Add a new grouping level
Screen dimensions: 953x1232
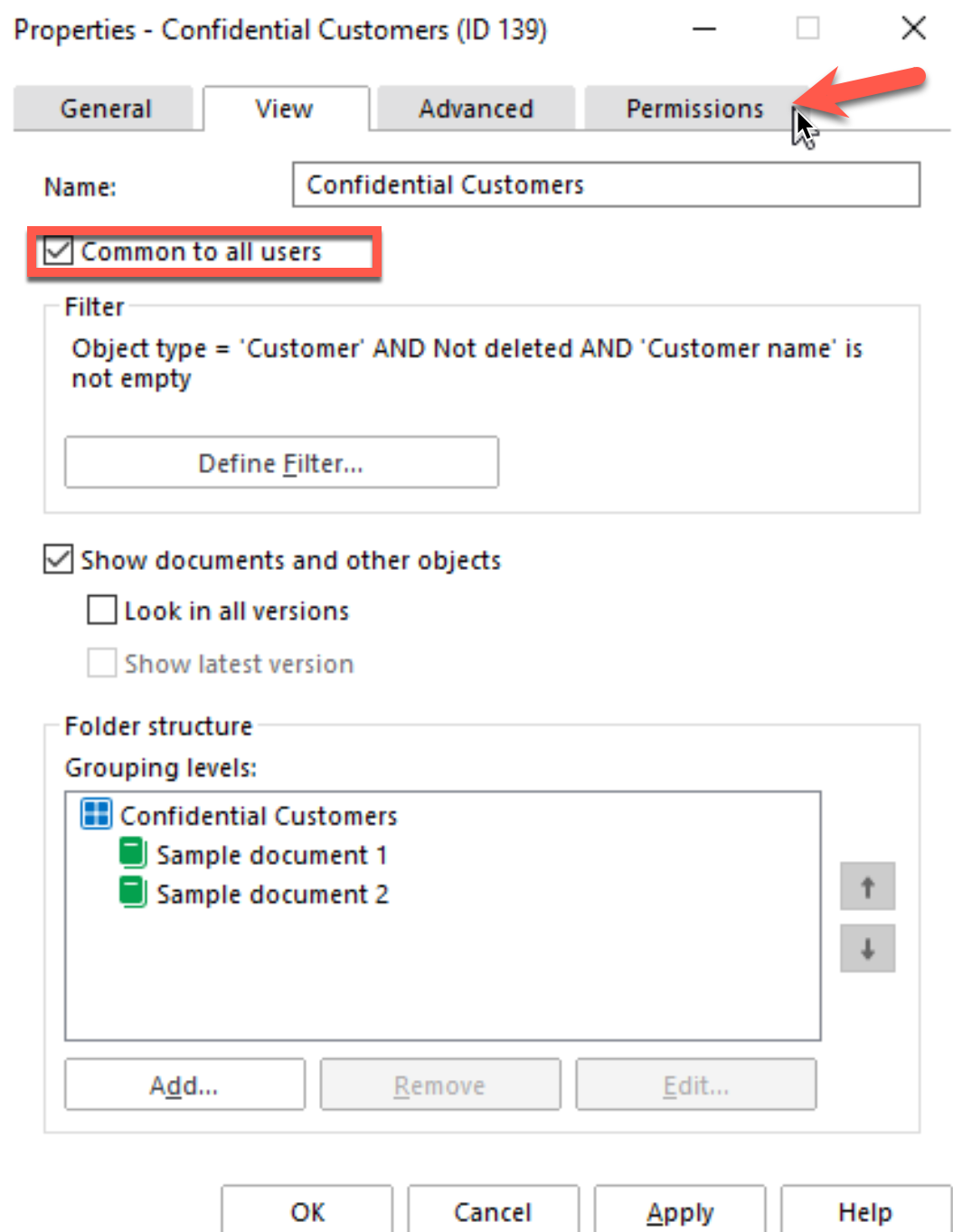pos(184,1085)
